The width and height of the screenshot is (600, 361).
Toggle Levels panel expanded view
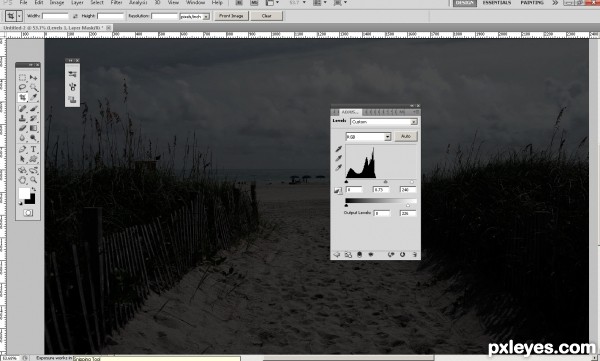(x=348, y=255)
